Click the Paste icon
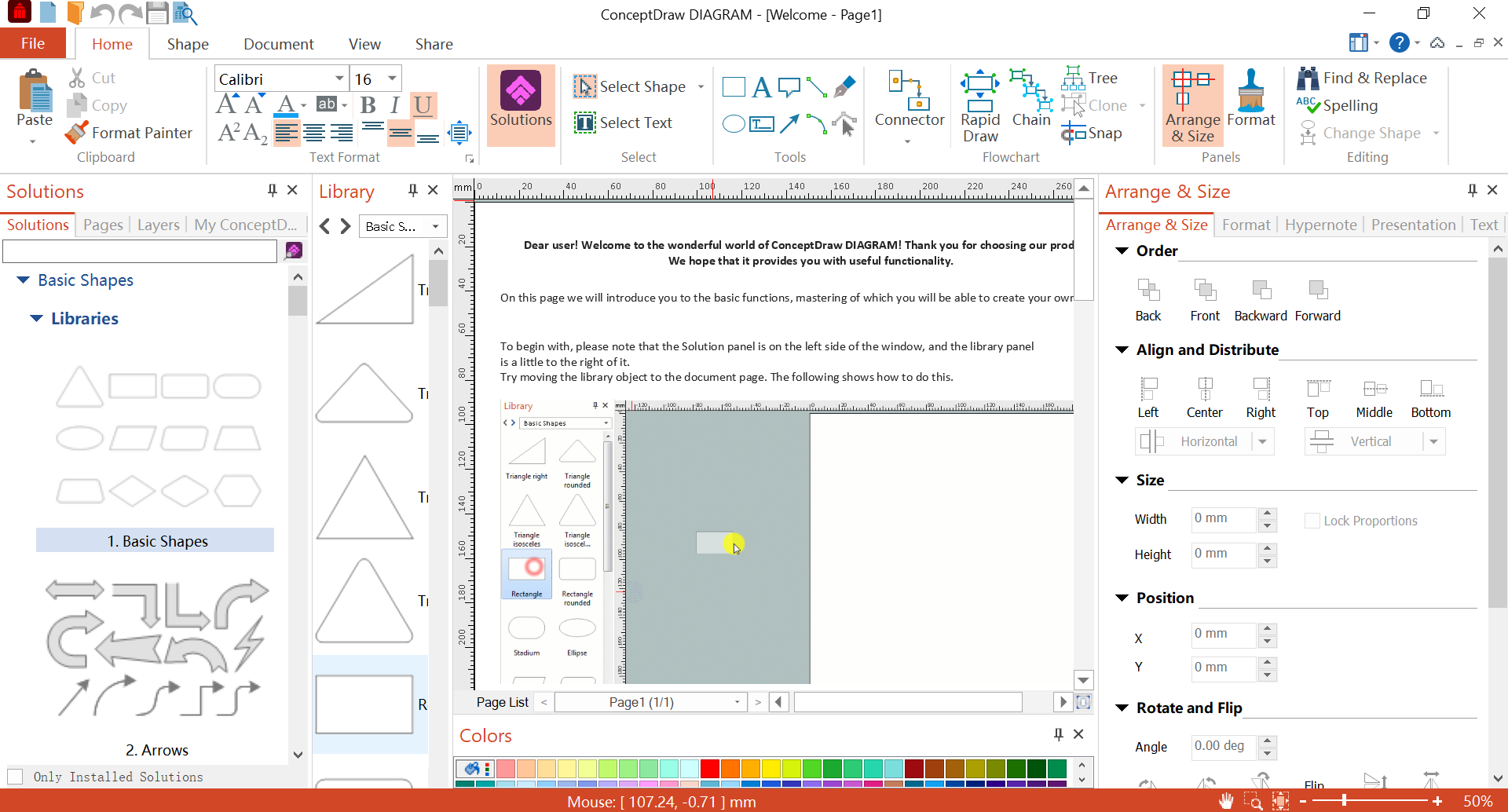Viewport: 1508px width, 812px height. pyautogui.click(x=35, y=98)
